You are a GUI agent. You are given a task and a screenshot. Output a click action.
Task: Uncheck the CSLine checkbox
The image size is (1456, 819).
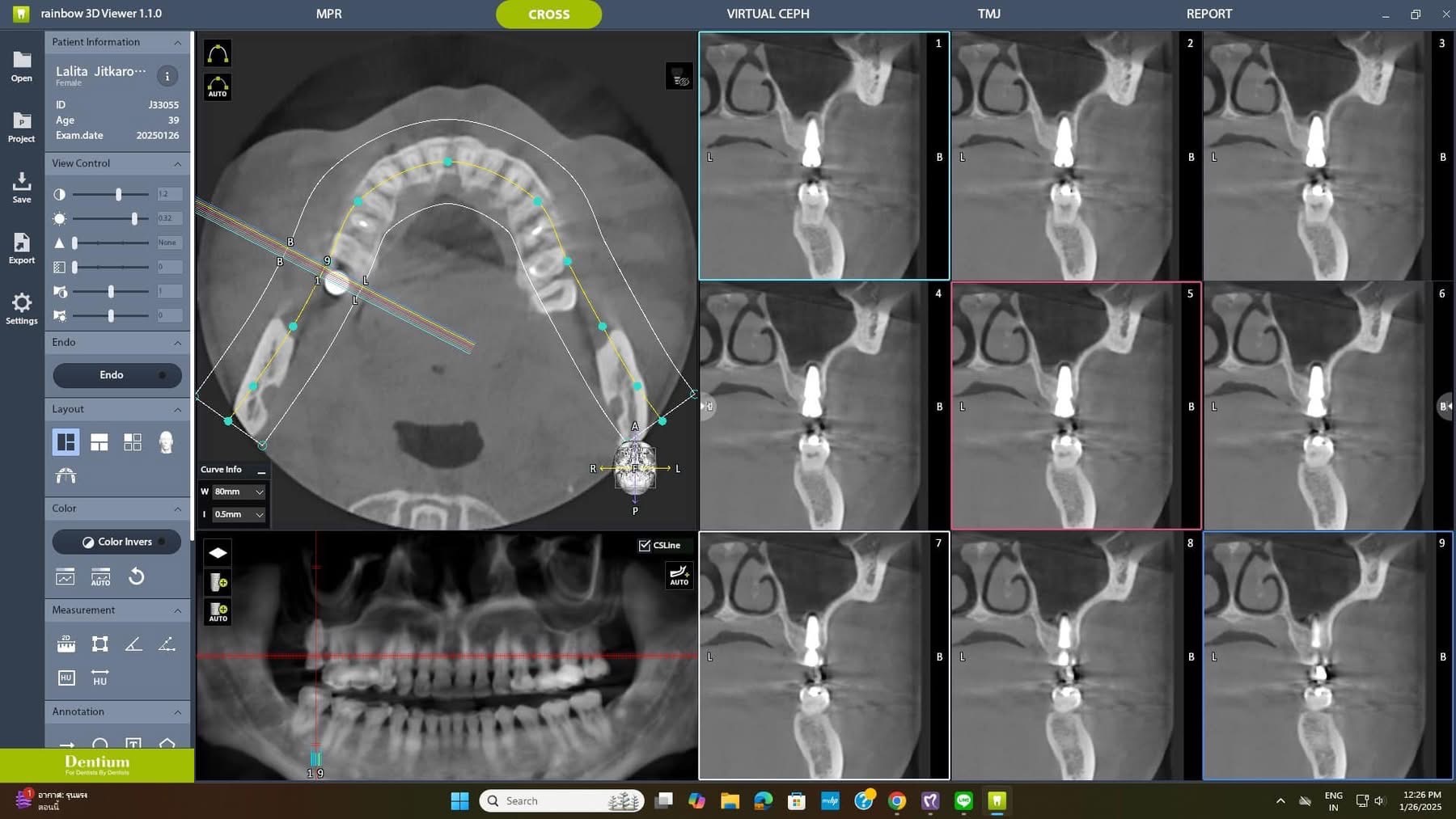(645, 546)
